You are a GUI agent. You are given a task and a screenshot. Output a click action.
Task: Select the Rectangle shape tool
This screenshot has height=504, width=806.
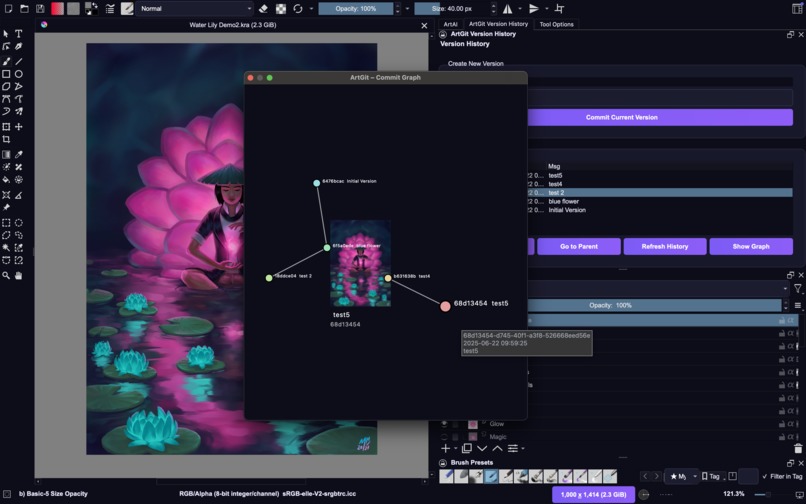(6, 74)
